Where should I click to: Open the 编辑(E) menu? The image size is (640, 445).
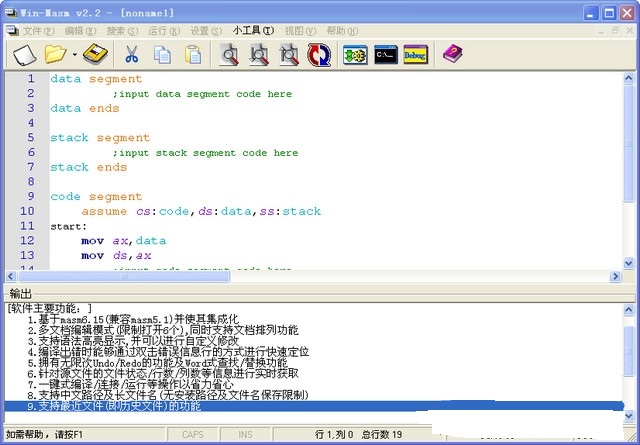tap(80, 31)
